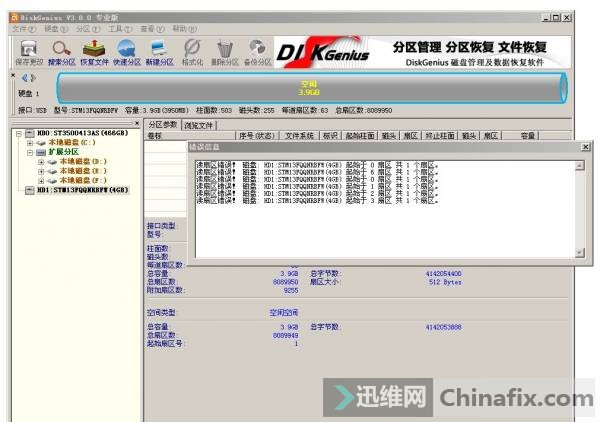Select 本地磁盘(C:) label in the tree

tap(72, 143)
